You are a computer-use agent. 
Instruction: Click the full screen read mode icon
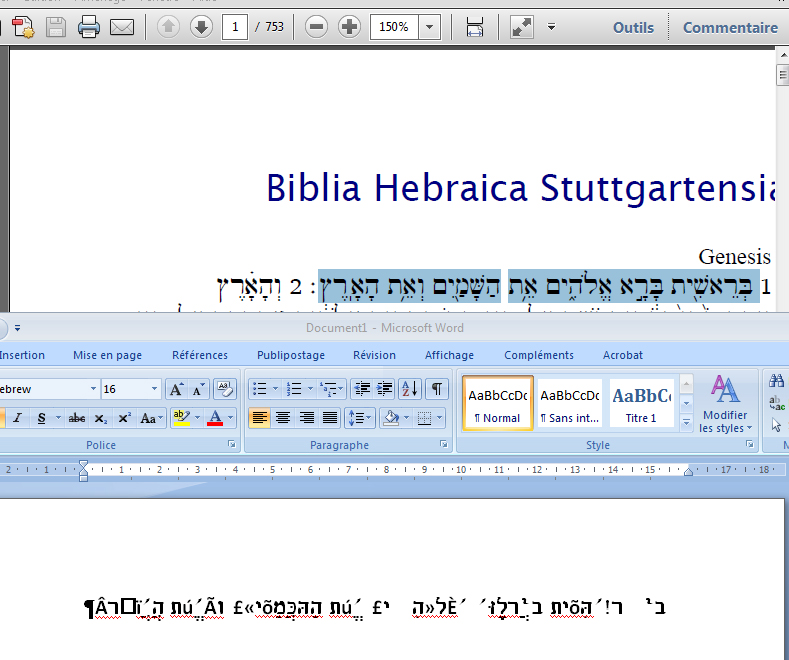pyautogui.click(x=522, y=27)
